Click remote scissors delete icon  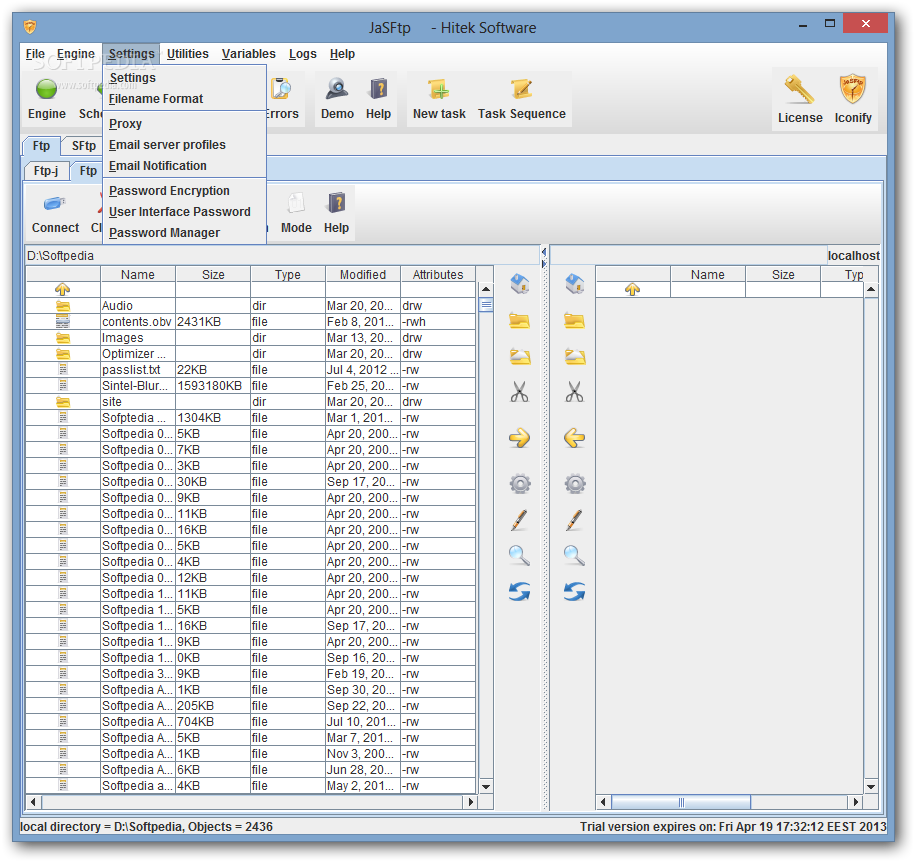point(575,392)
